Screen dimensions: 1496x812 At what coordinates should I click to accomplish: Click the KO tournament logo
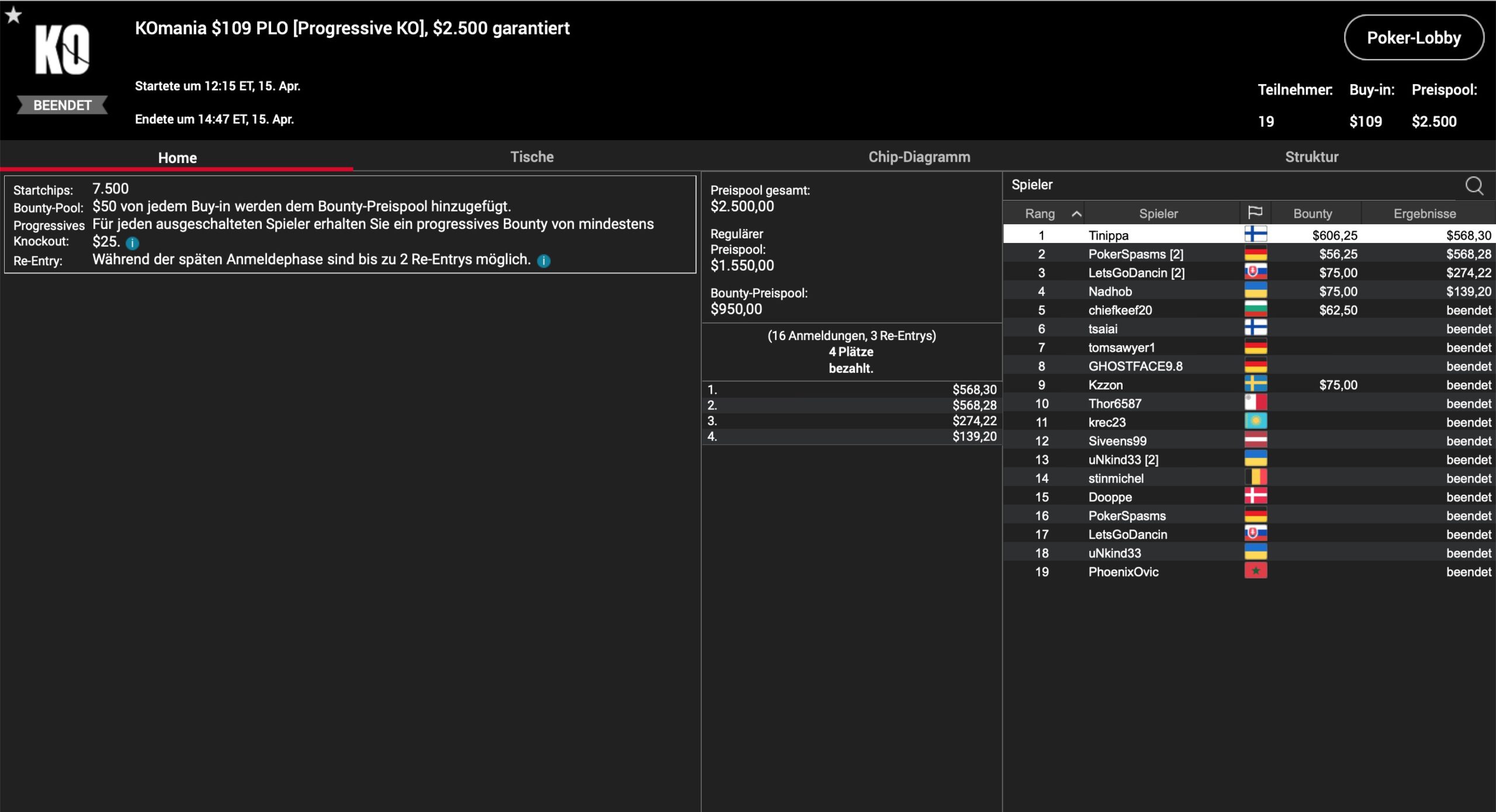click(62, 50)
